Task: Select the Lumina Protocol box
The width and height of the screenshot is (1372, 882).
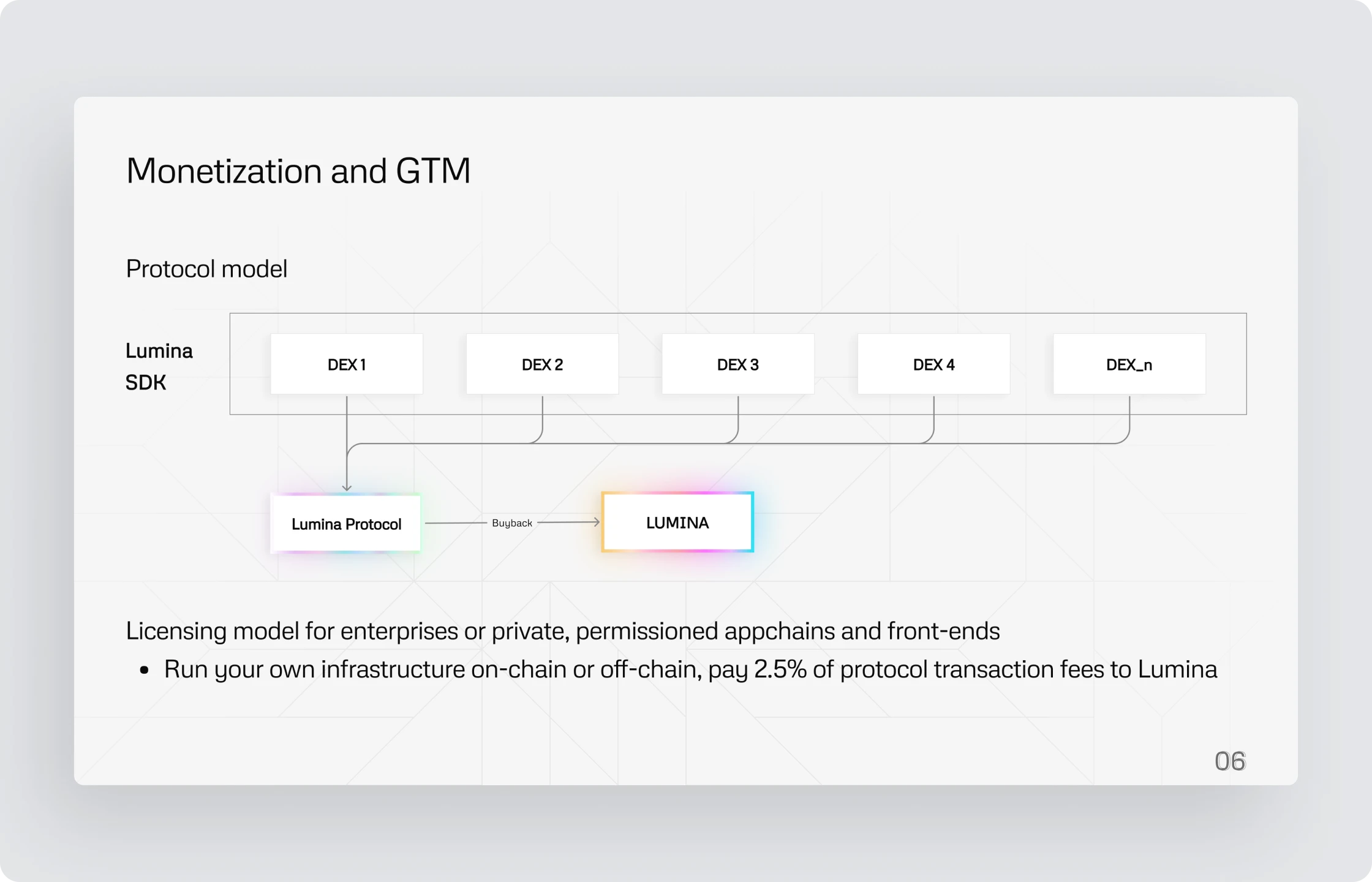Action: pyautogui.click(x=346, y=524)
